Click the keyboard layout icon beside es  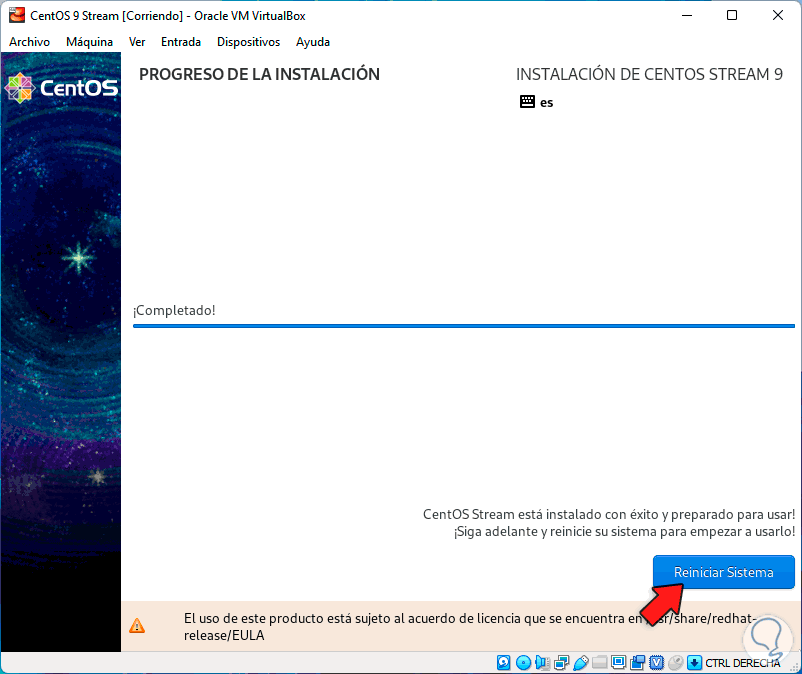[527, 102]
